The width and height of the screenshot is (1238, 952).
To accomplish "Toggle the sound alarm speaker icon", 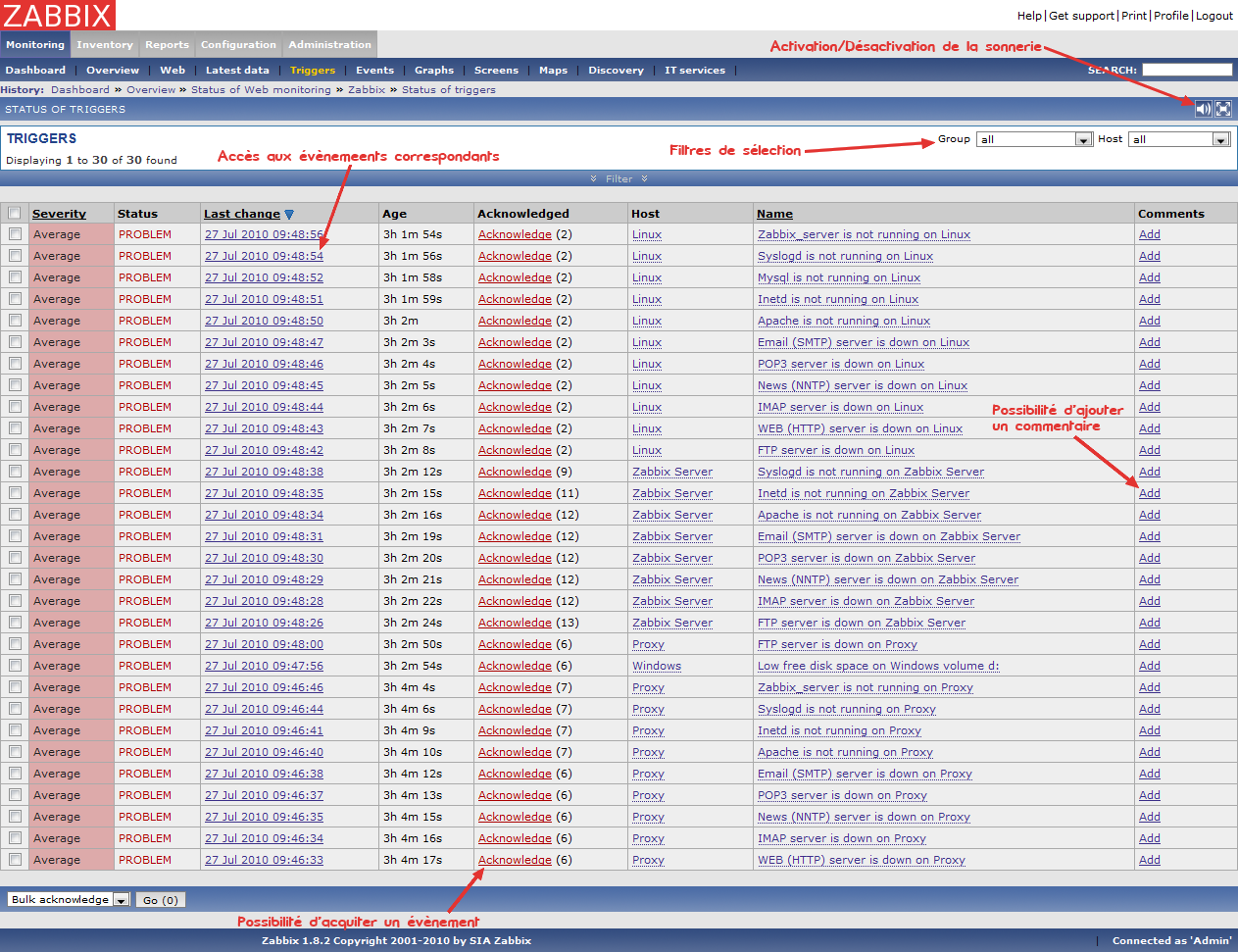I will pos(1204,109).
